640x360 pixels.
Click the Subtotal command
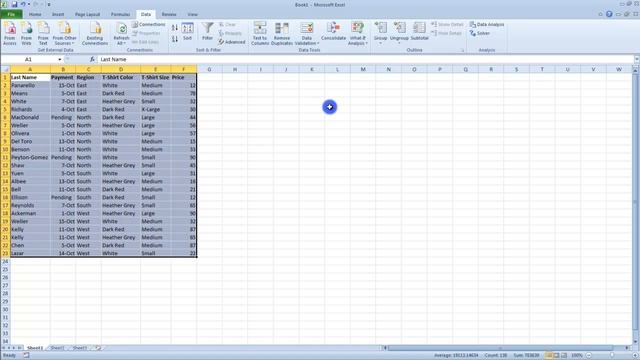coord(419,31)
